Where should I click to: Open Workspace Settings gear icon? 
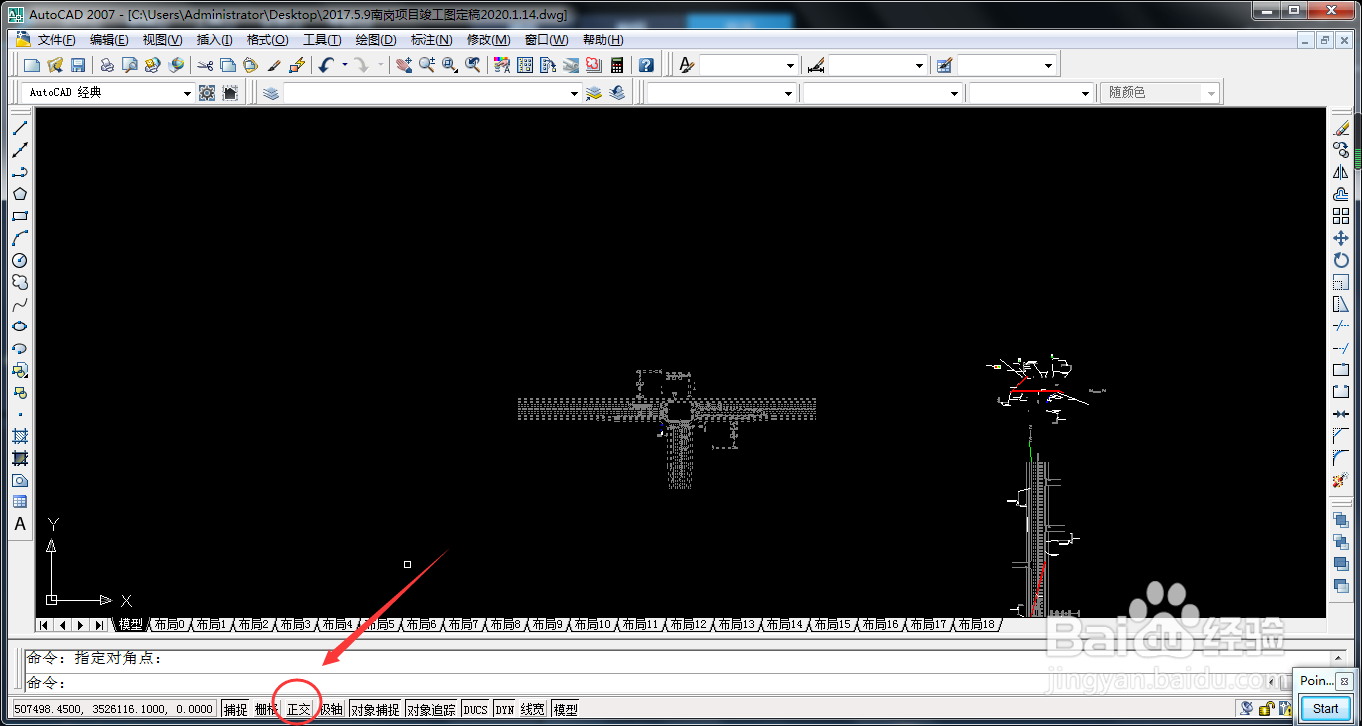click(x=207, y=93)
